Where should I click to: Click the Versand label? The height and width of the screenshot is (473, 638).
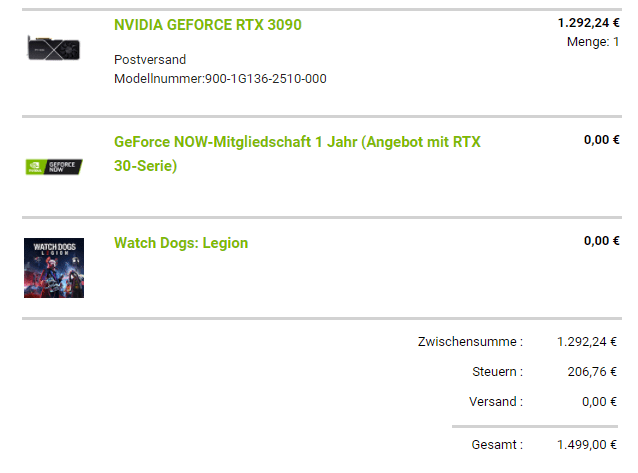pos(496,402)
